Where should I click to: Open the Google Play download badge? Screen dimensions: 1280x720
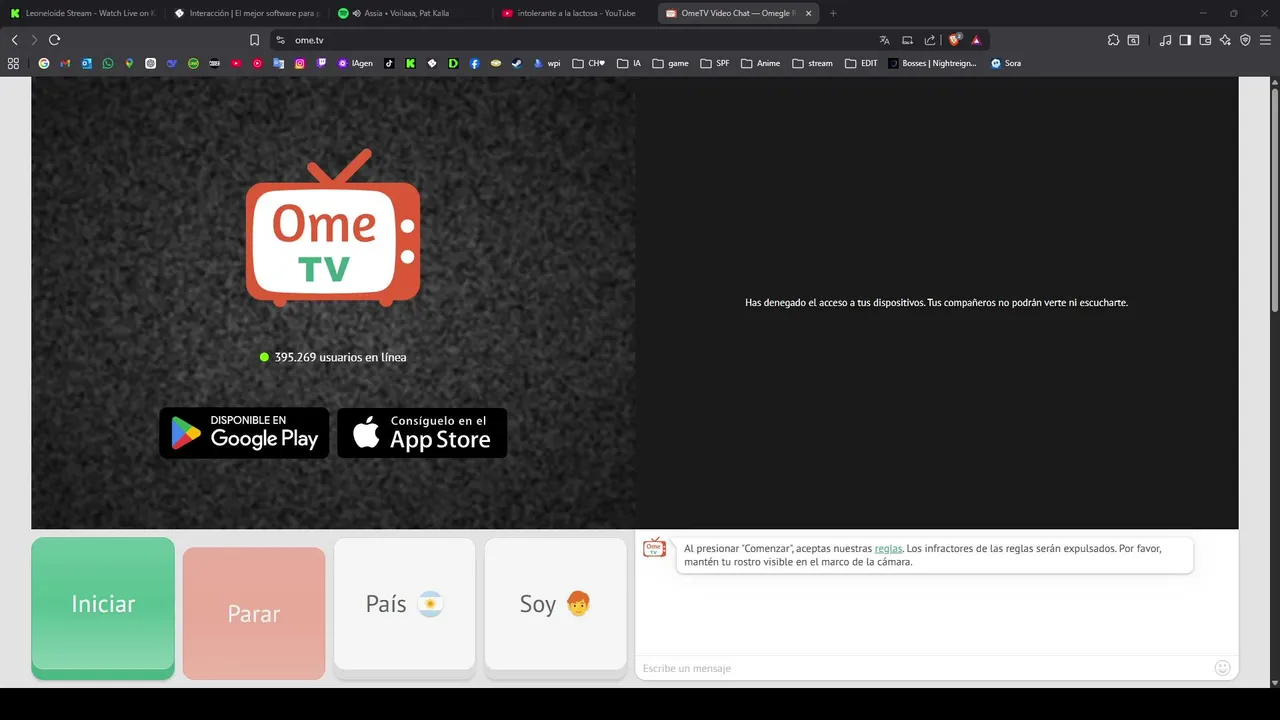point(244,433)
